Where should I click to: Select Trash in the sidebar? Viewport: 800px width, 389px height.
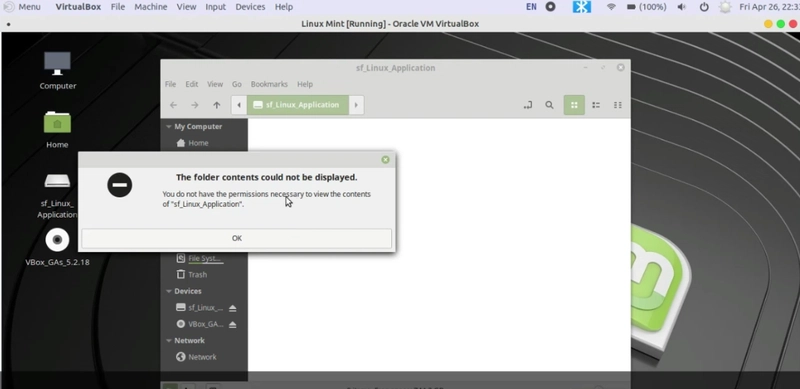191,275
